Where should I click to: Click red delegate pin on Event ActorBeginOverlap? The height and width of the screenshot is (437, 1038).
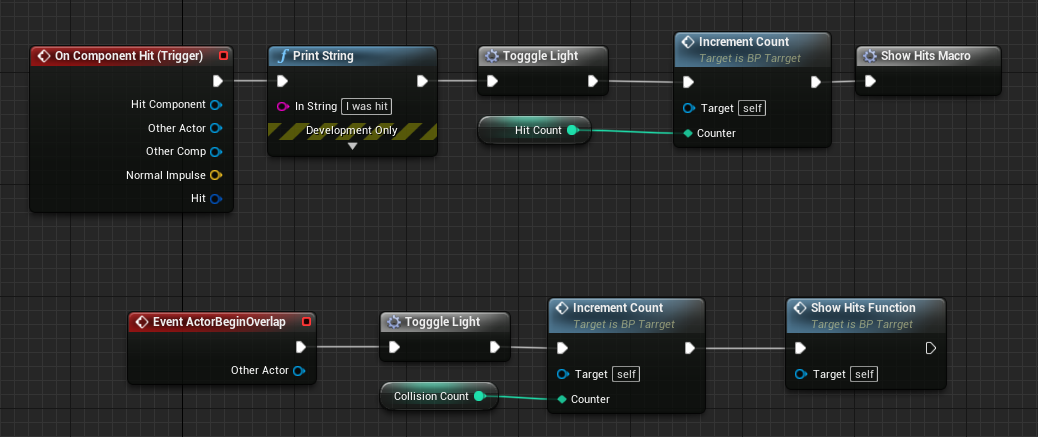[307, 322]
